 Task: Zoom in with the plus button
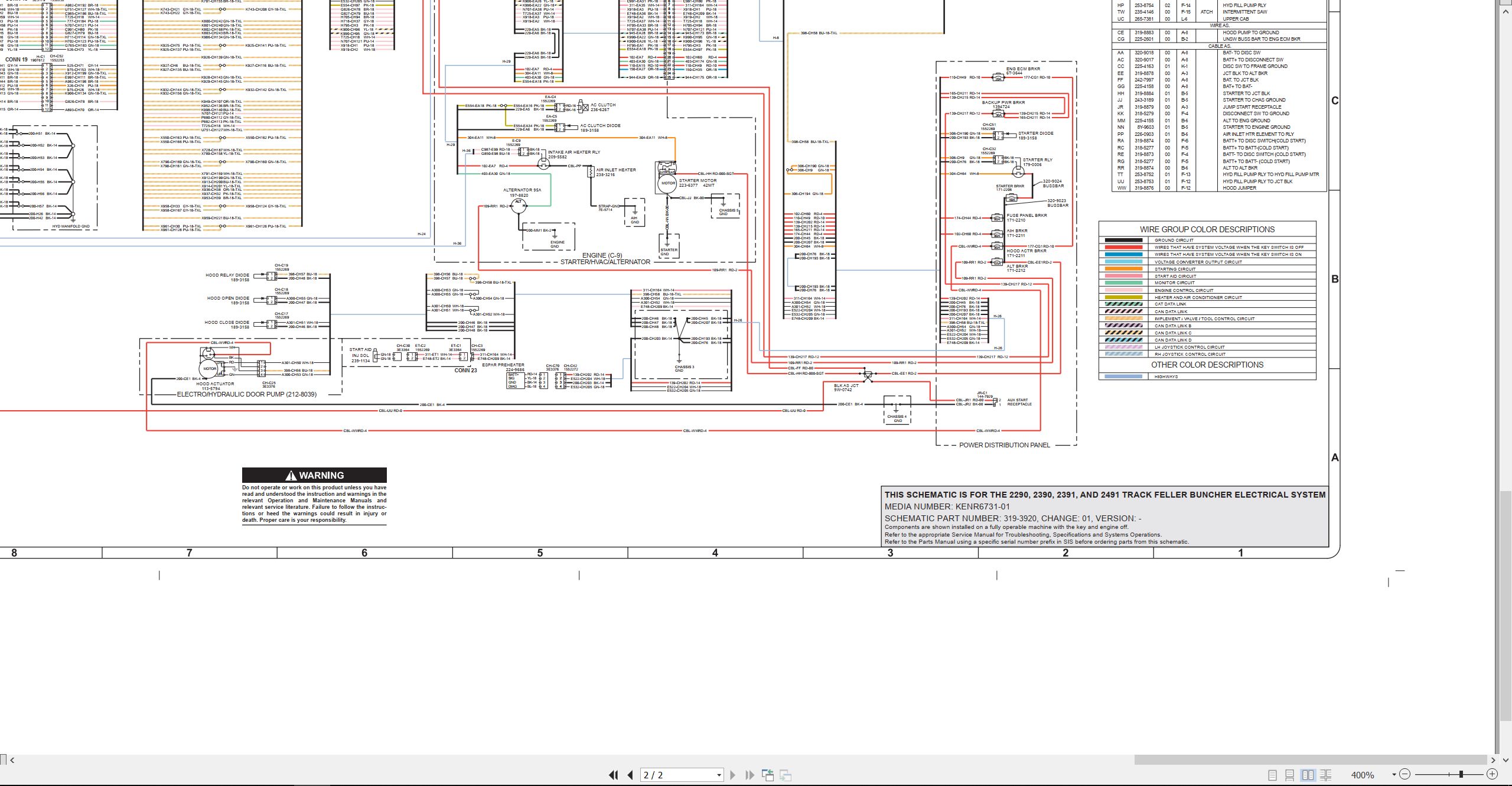tap(1492, 774)
